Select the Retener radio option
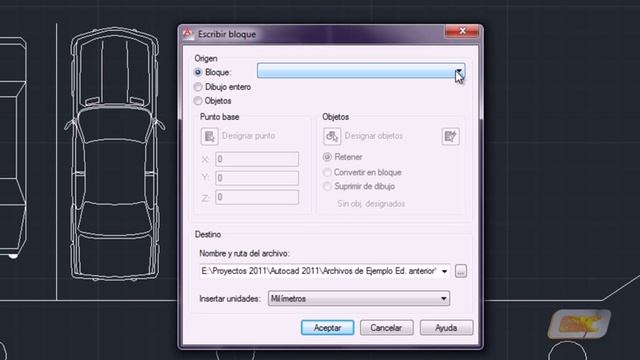 327,157
